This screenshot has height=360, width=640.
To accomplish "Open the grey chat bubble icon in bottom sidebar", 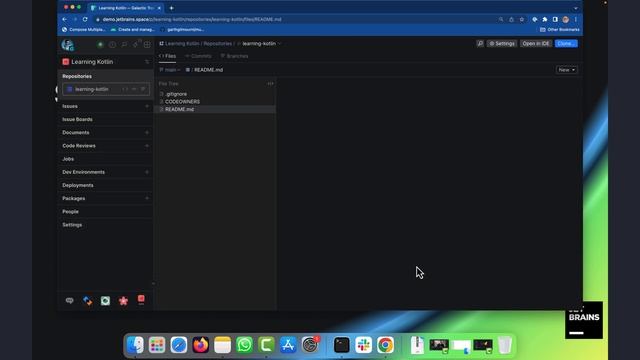I will point(69,301).
